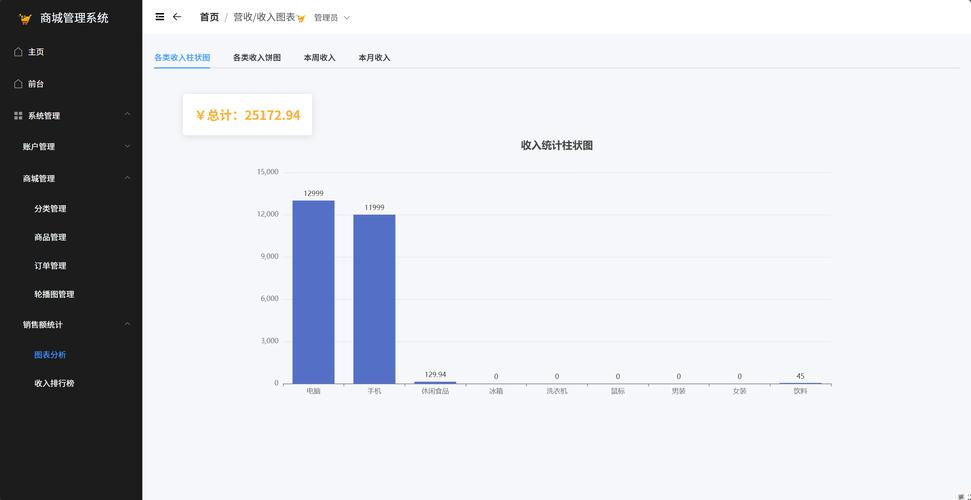Click the home icon beside 前台
971x500 pixels.
click(18, 84)
